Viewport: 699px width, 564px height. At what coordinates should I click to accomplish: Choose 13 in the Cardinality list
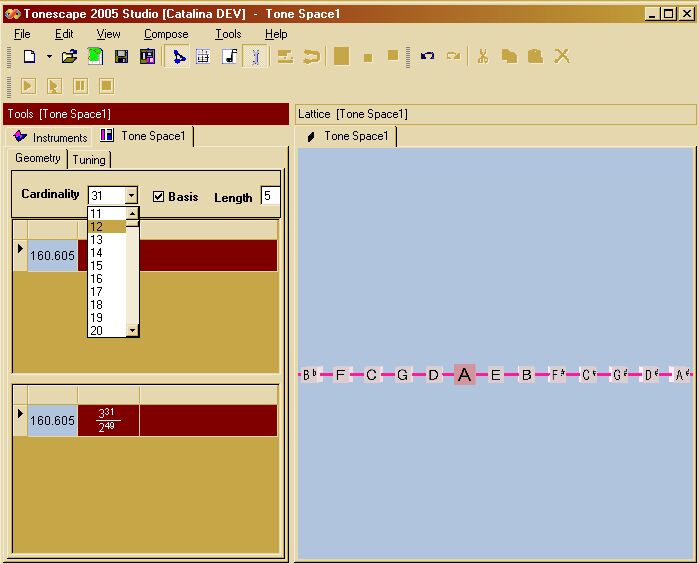pyautogui.click(x=107, y=239)
